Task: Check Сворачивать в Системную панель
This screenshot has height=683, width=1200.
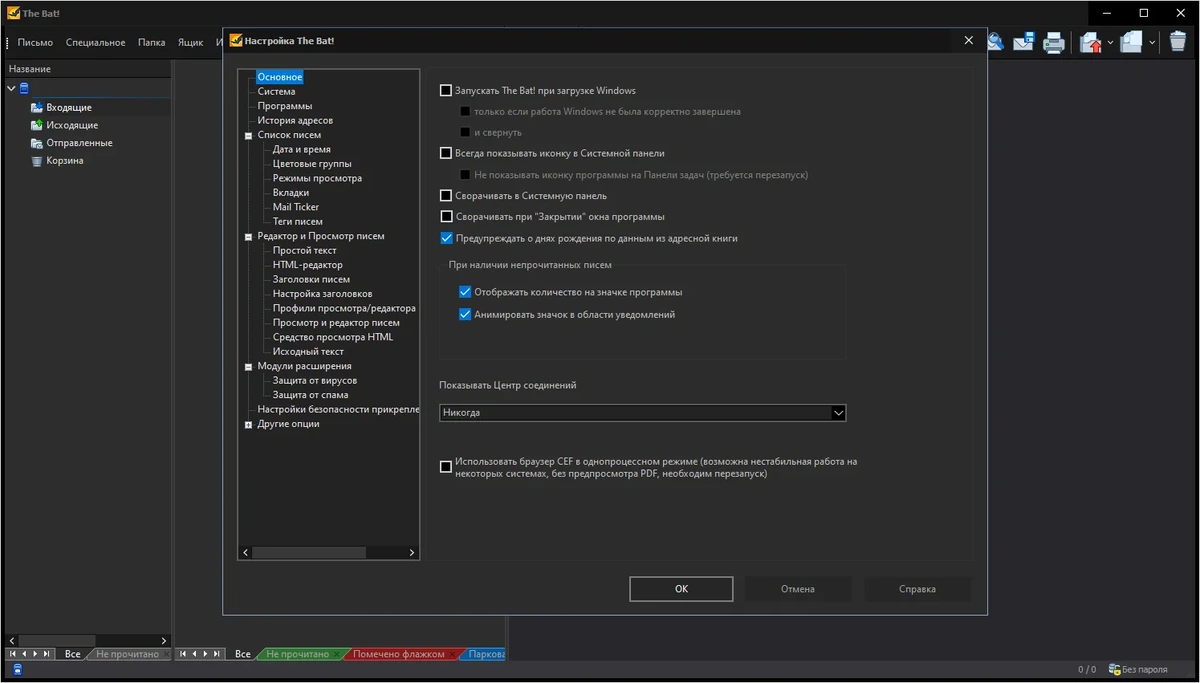Action: click(x=446, y=196)
